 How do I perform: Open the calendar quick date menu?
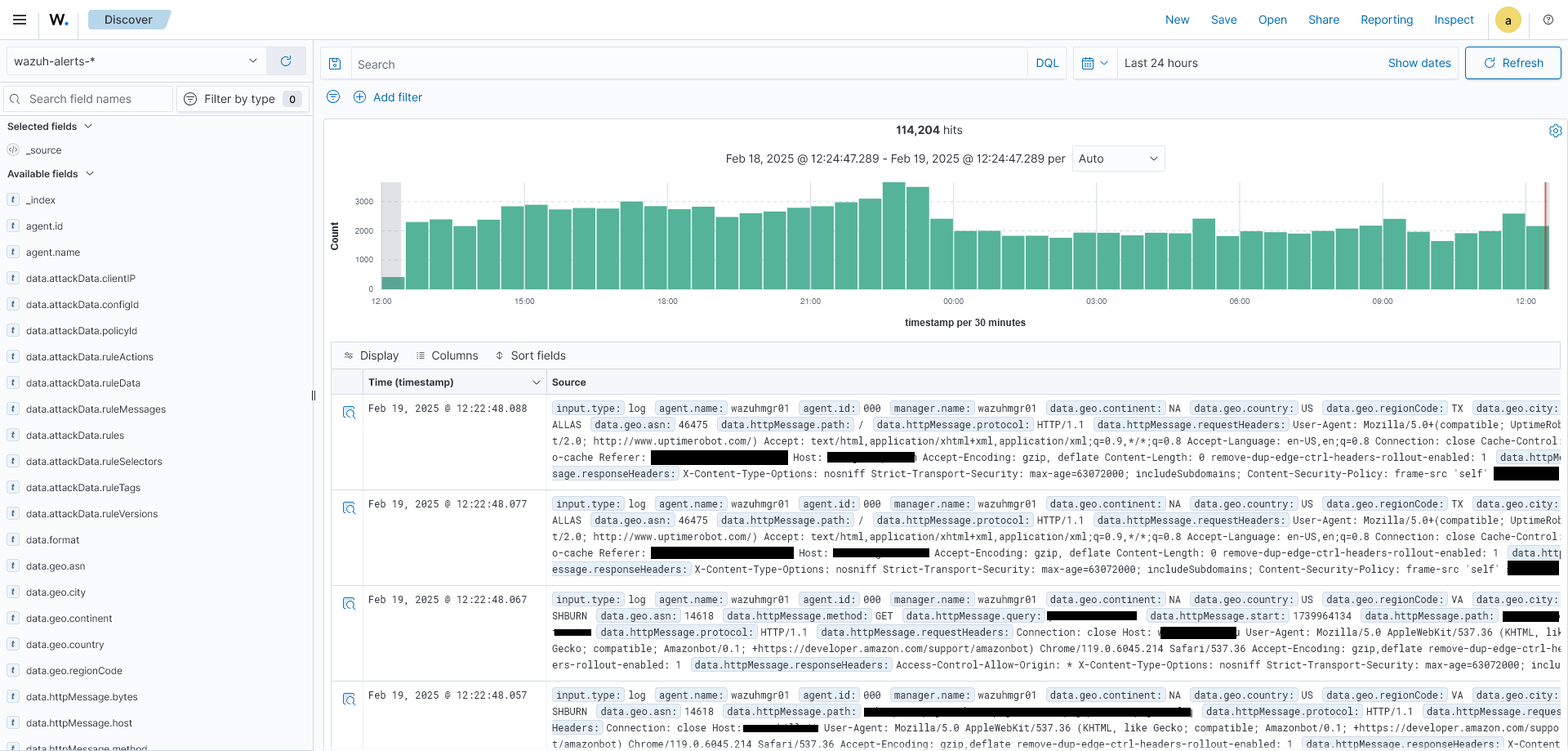[x=1094, y=63]
